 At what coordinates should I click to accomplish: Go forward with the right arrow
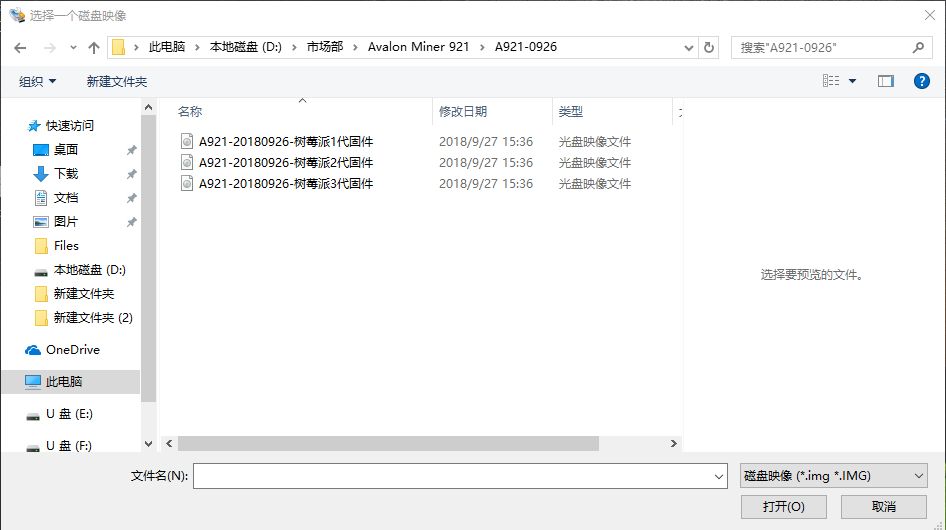(x=49, y=48)
